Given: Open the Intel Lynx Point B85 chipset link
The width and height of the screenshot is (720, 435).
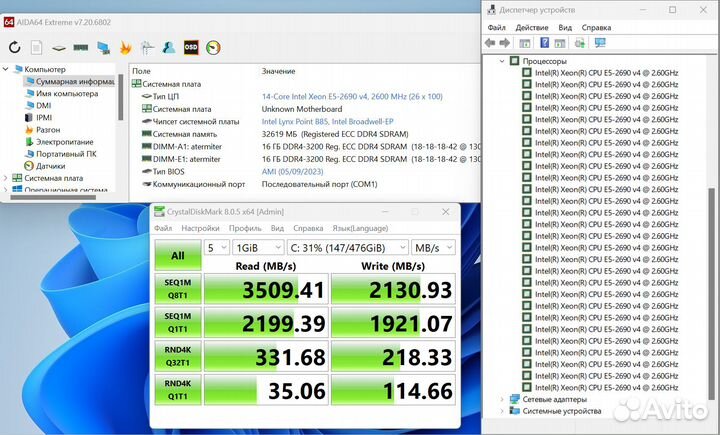Looking at the screenshot, I should 327,121.
